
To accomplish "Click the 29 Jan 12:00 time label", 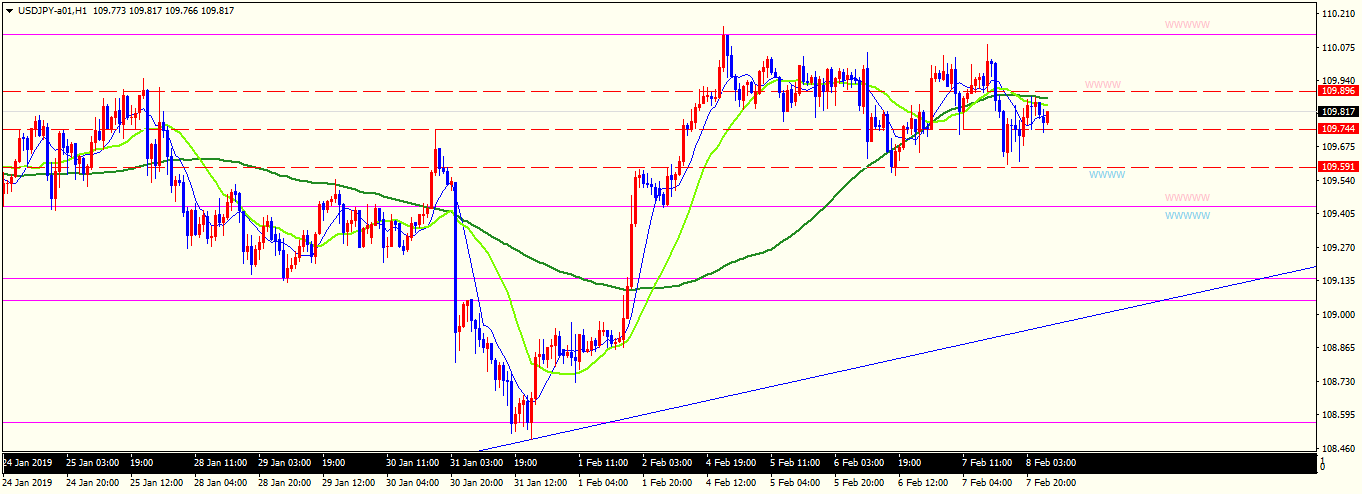I will point(348,482).
